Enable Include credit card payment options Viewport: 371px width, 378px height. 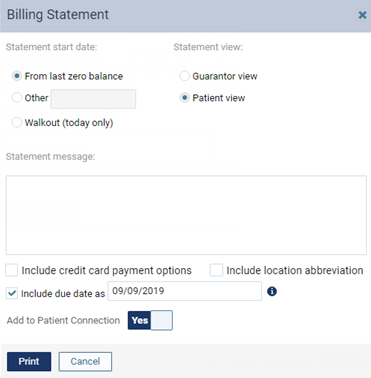tap(12, 270)
